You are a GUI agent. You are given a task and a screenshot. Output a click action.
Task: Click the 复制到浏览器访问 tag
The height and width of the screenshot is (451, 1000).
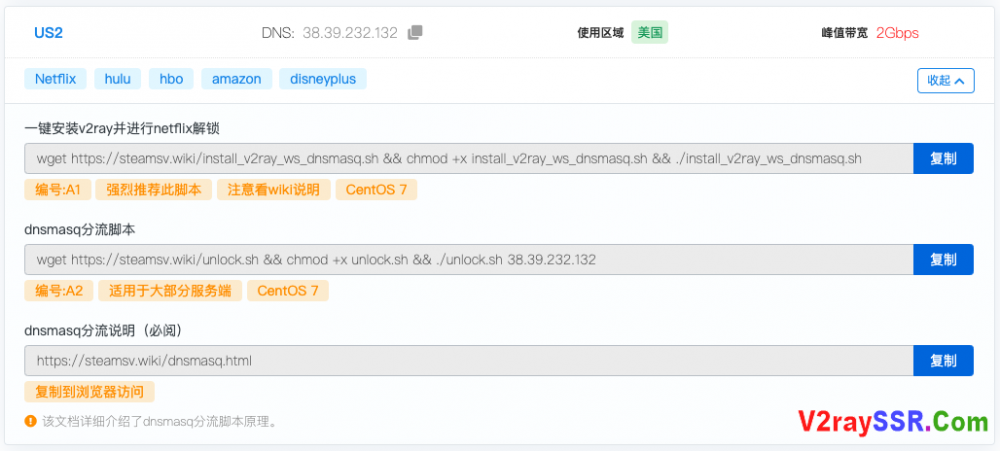coord(90,392)
